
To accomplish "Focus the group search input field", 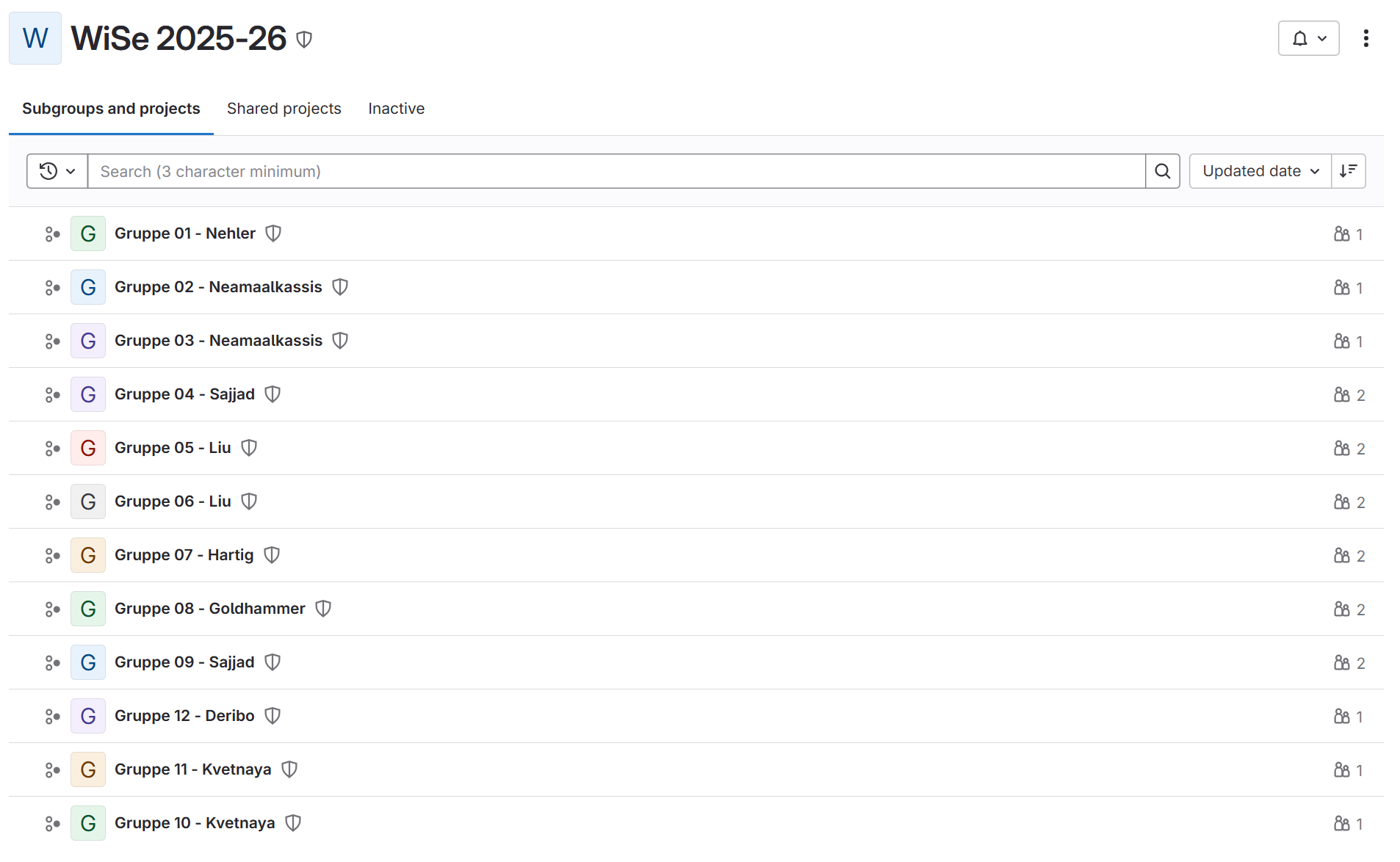I will click(x=616, y=171).
